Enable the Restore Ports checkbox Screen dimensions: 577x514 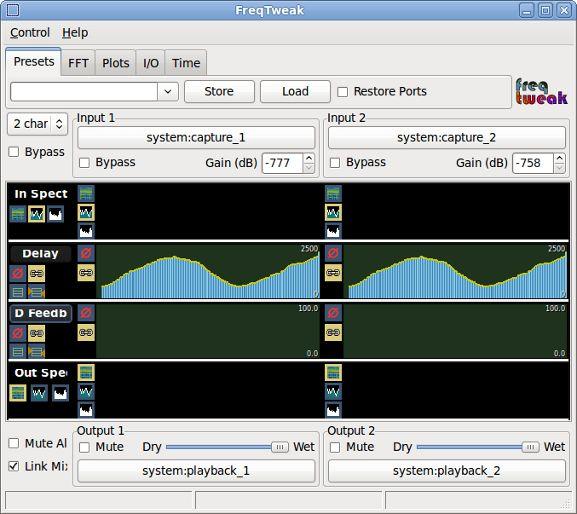pos(343,92)
